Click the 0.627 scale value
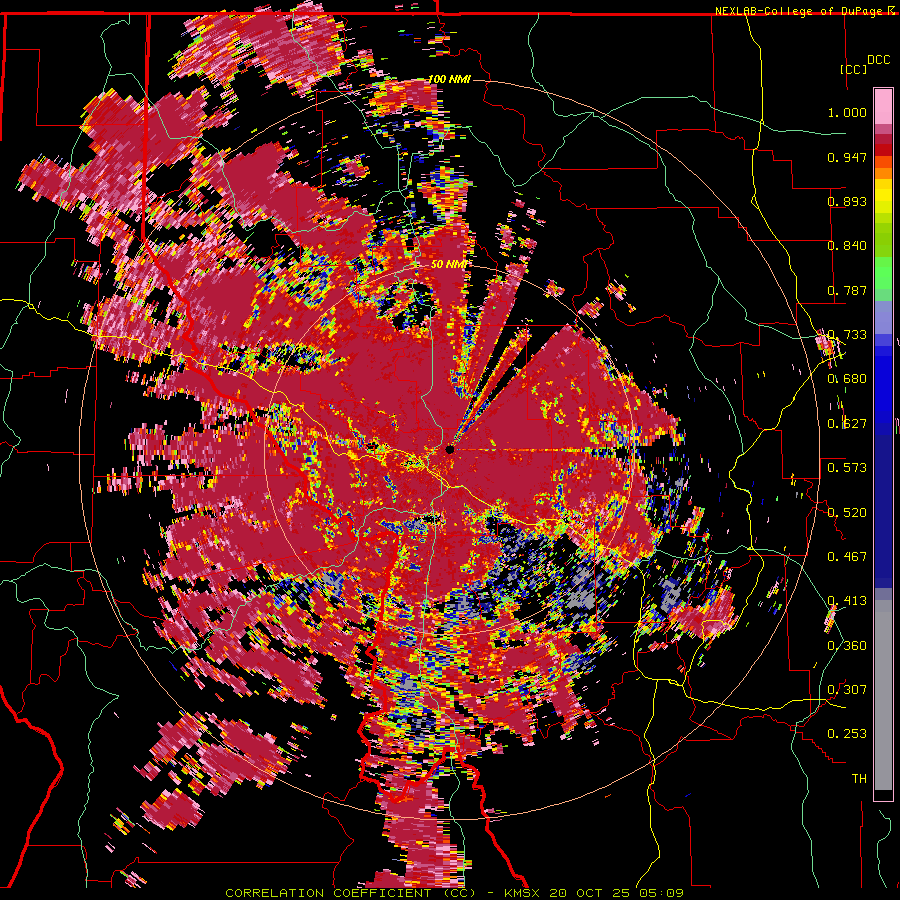The image size is (900, 900). pyautogui.click(x=847, y=424)
